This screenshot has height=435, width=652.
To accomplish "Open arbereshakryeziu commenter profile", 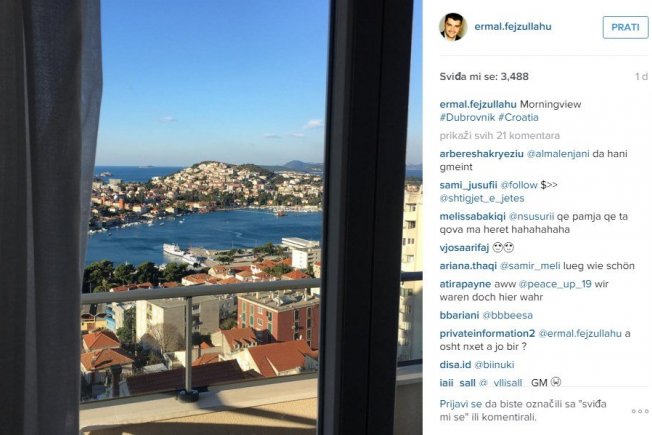I will point(482,154).
